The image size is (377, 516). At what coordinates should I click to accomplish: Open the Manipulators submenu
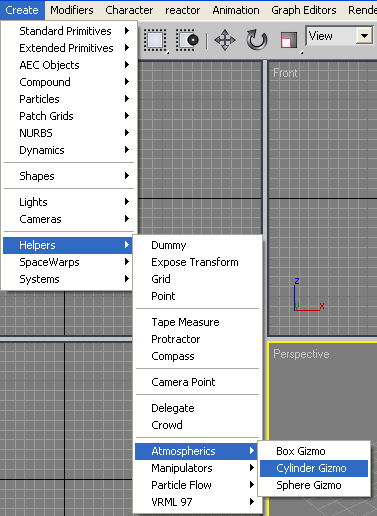(x=197, y=468)
